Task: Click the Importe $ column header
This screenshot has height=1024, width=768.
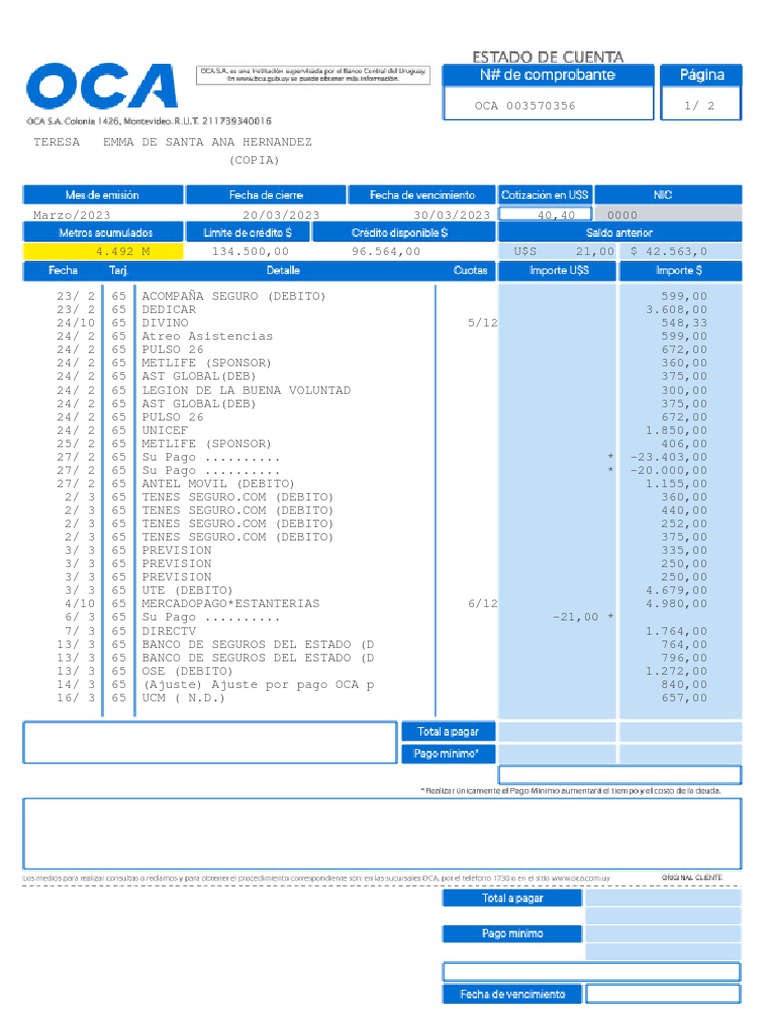Action: pos(679,270)
